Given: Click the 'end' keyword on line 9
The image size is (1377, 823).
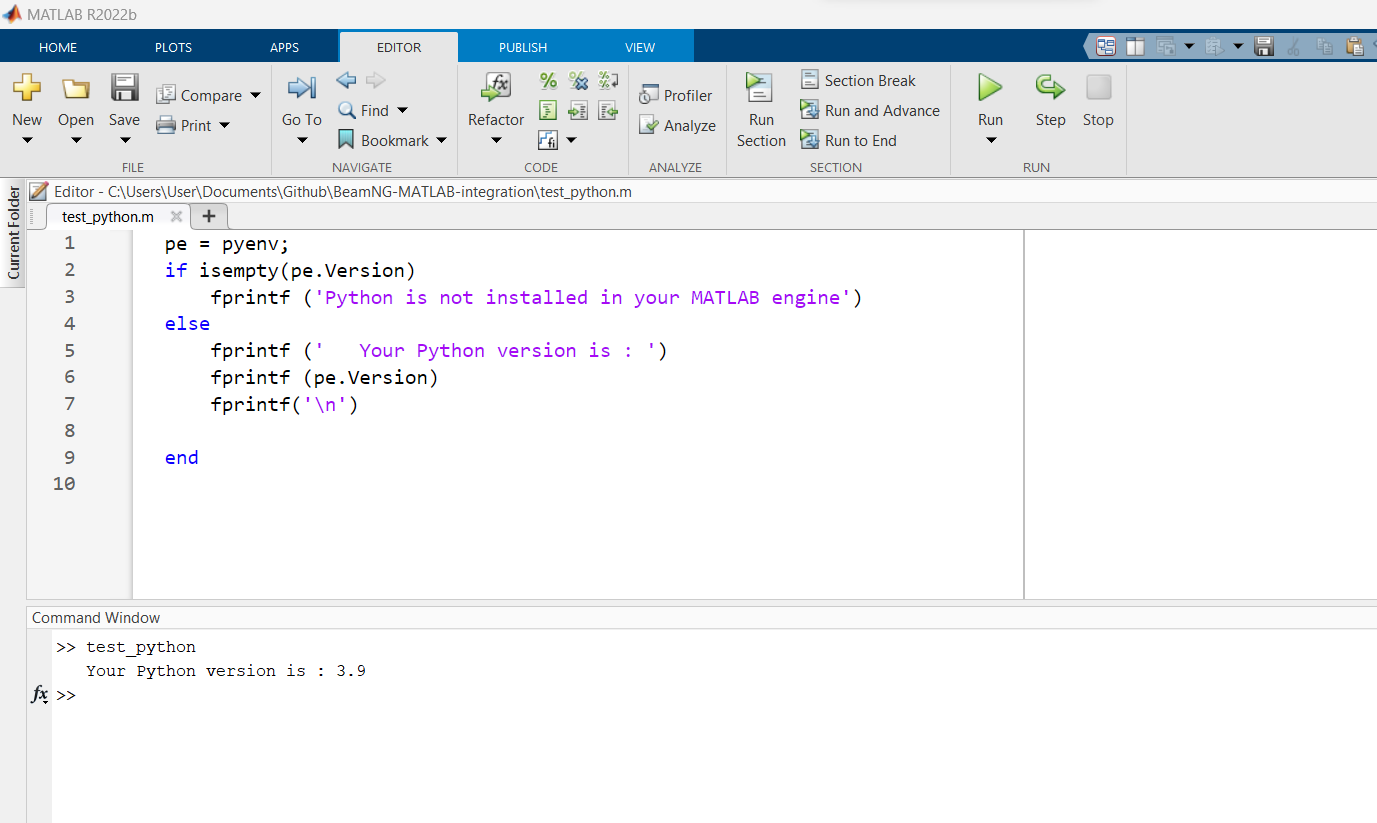Looking at the screenshot, I should (x=182, y=457).
